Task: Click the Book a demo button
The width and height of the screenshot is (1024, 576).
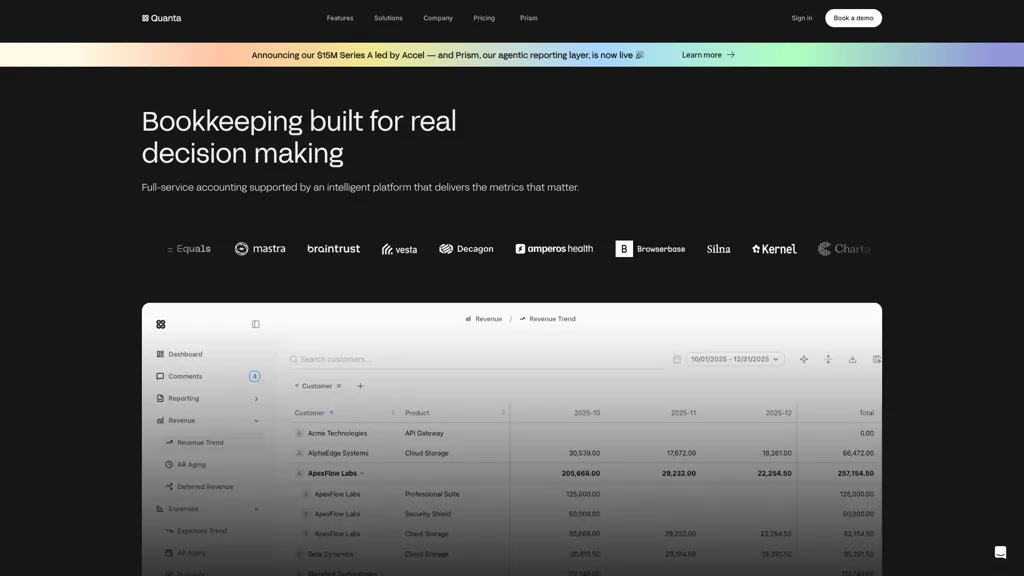Action: [x=853, y=18]
